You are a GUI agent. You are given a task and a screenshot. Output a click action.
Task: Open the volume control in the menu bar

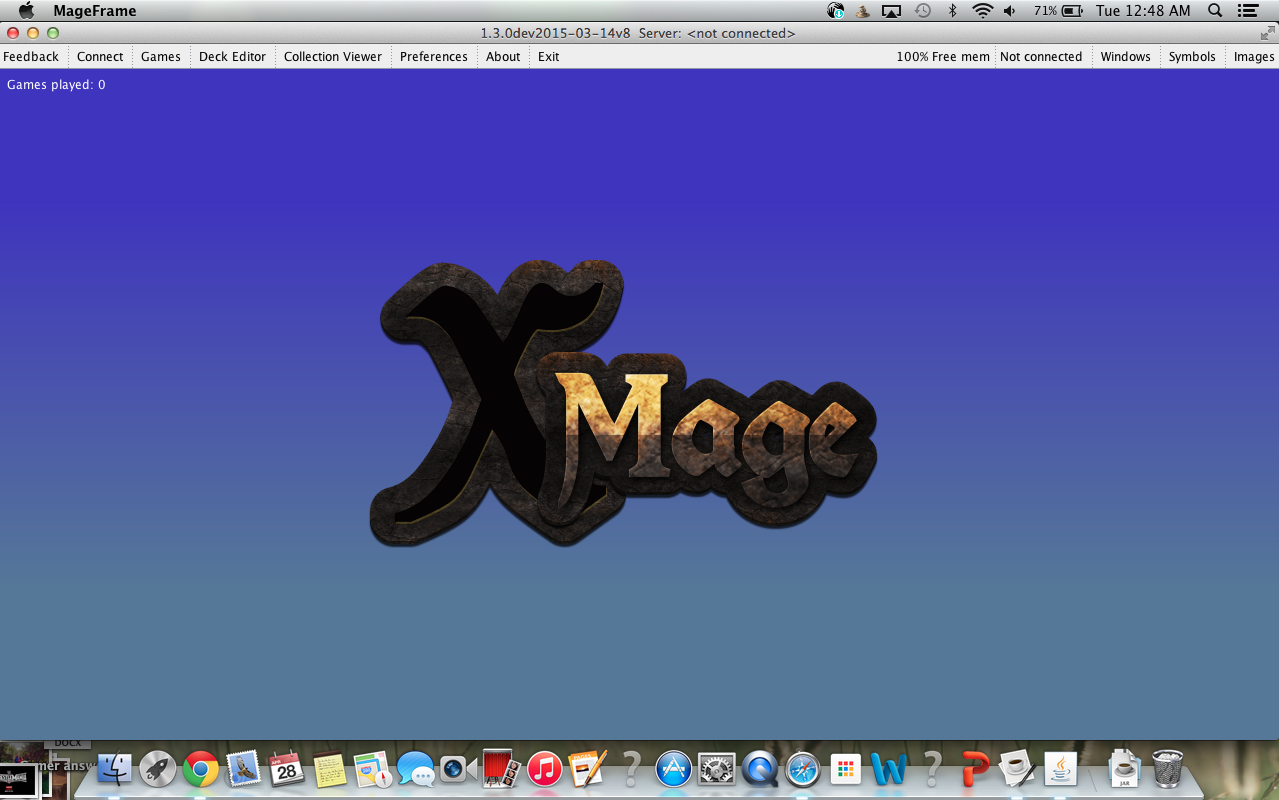(1010, 11)
